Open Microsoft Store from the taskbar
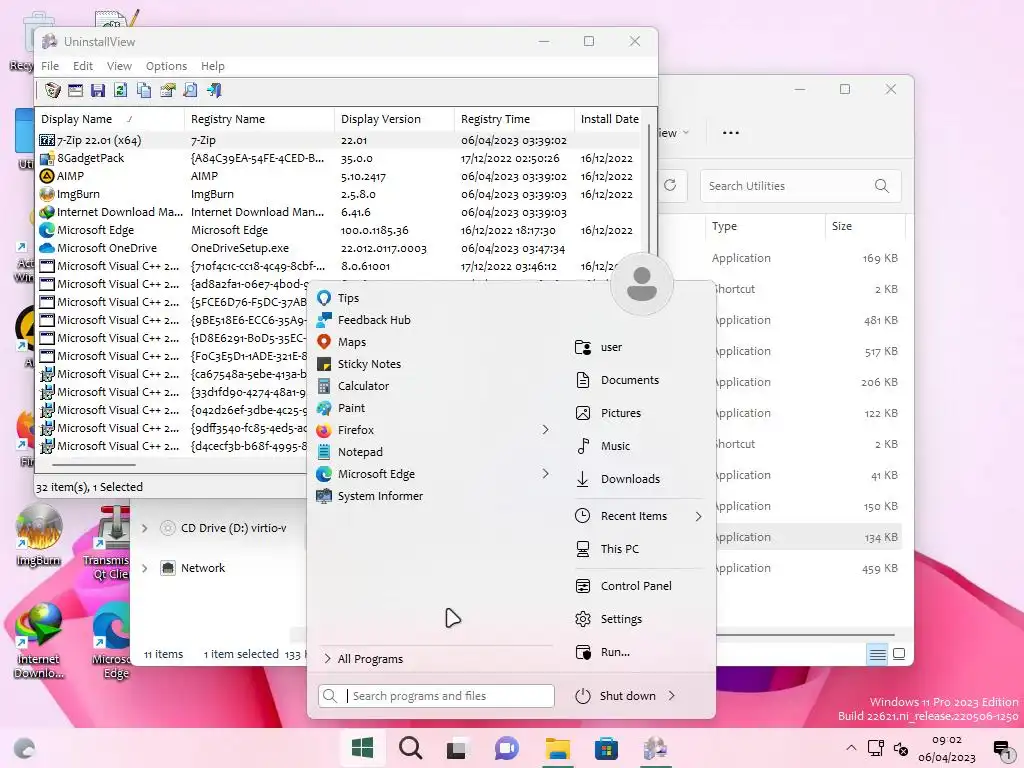 pyautogui.click(x=606, y=748)
